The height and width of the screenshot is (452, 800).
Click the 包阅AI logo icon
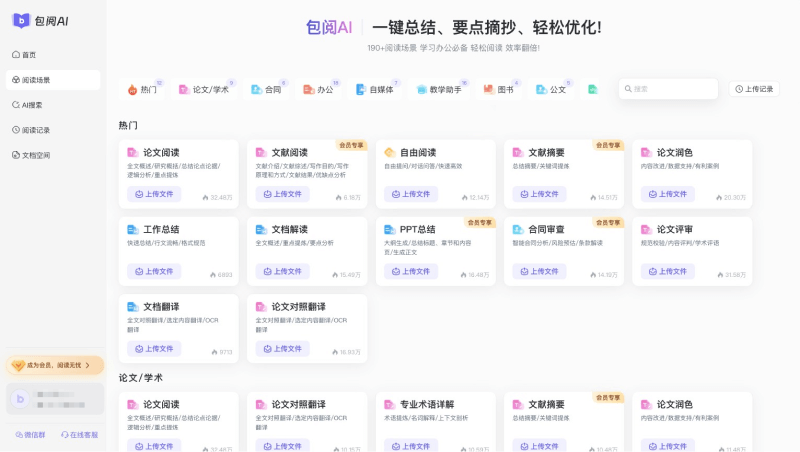click(20, 20)
